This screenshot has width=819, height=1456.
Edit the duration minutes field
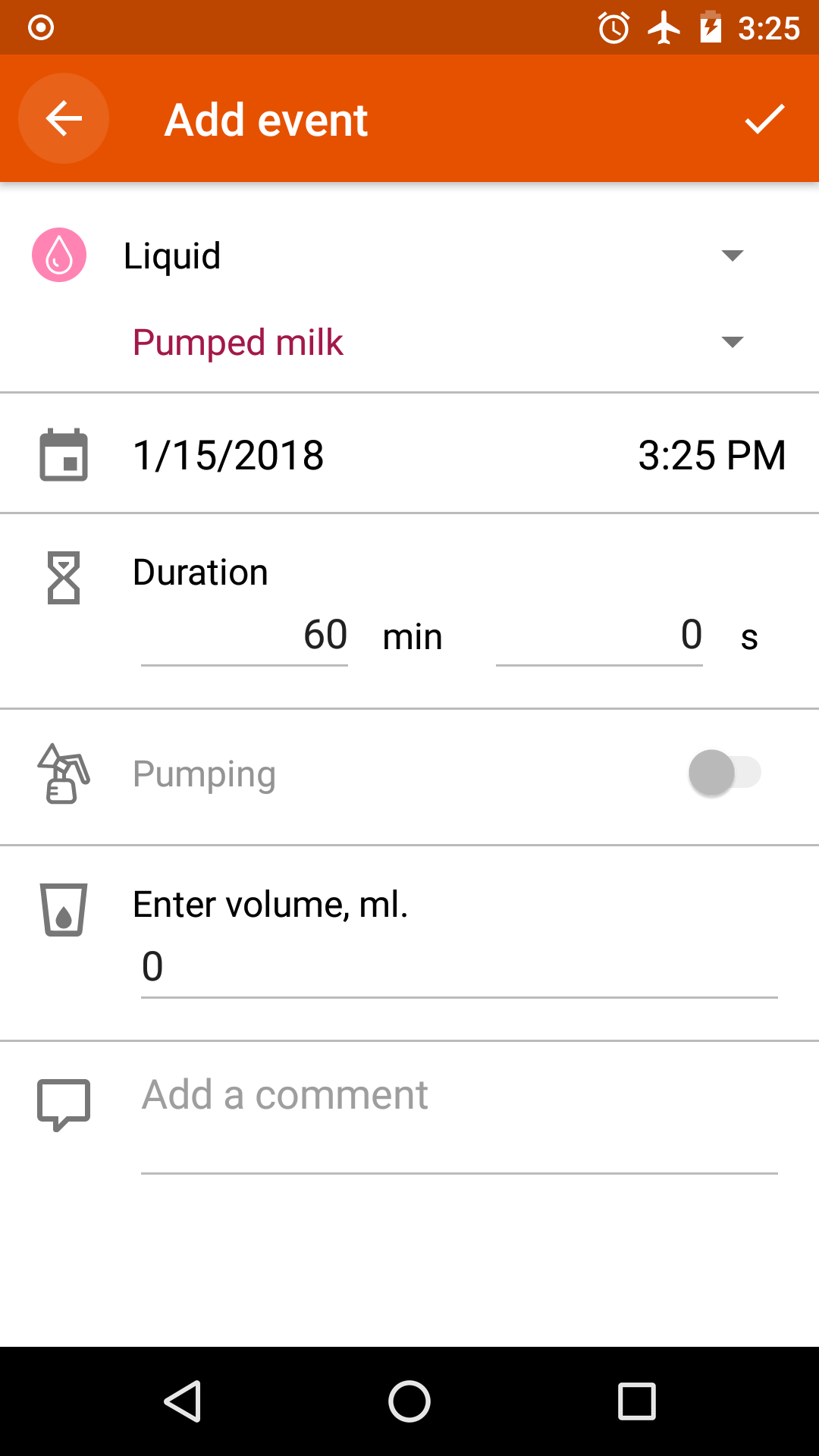[x=245, y=635]
